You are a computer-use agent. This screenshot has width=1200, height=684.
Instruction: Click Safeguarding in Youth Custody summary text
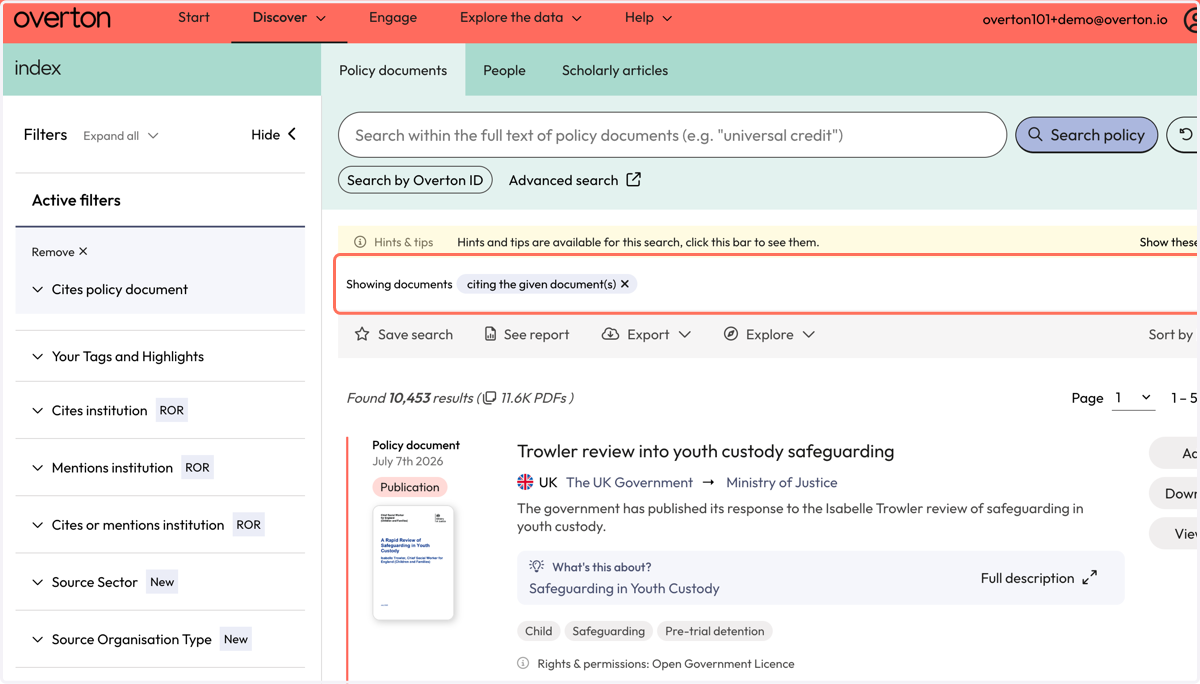point(624,588)
